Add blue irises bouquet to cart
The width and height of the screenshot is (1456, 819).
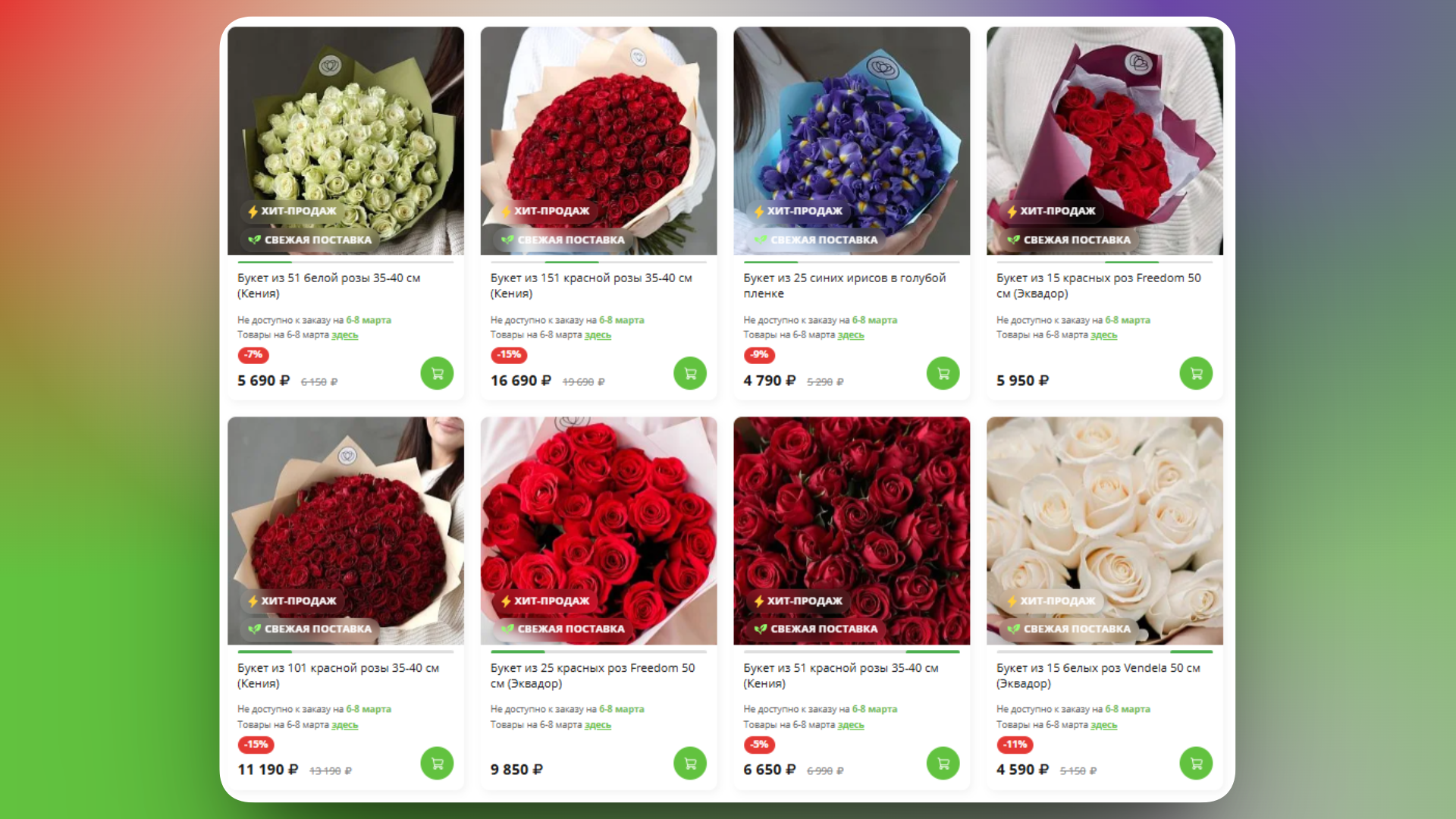click(943, 373)
